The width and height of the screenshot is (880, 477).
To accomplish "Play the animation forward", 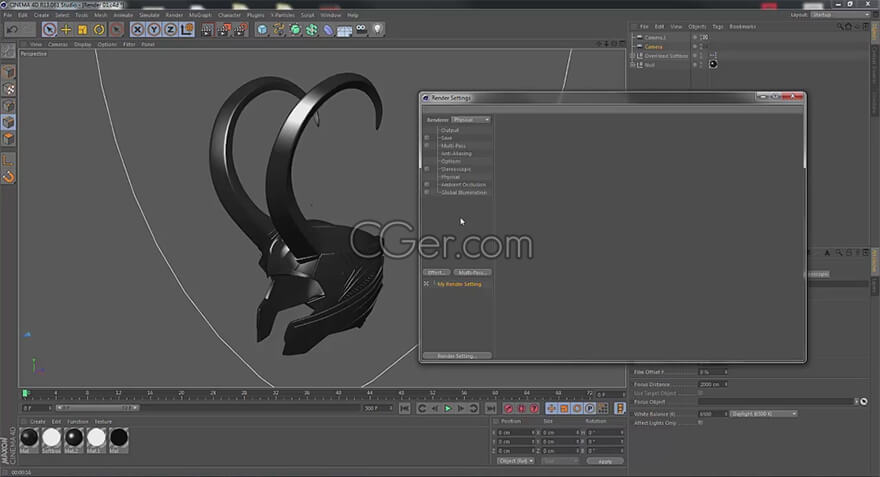I will click(x=448, y=409).
